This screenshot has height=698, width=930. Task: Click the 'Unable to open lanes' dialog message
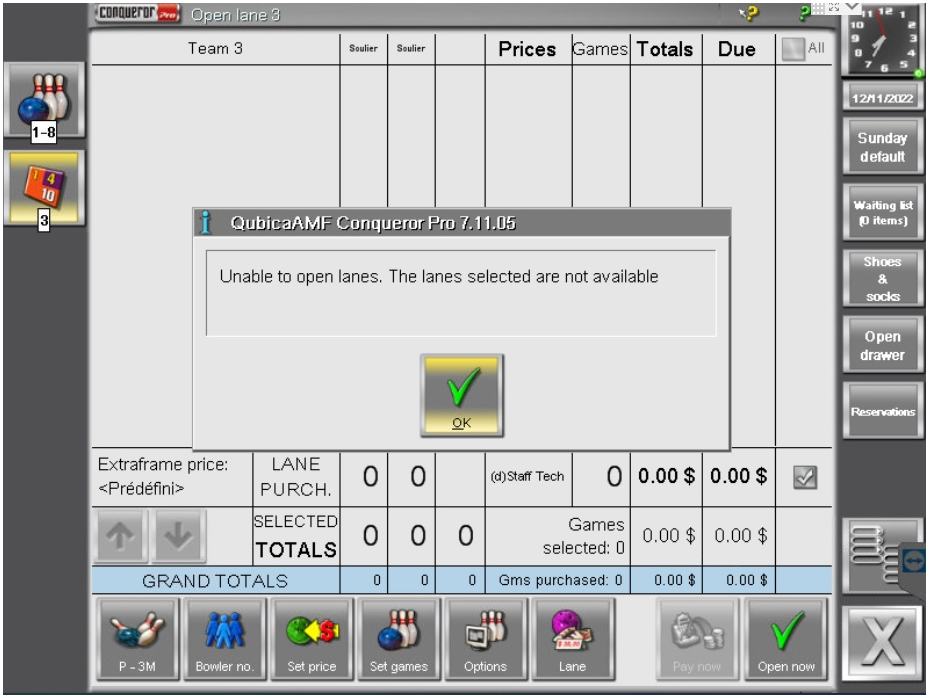tap(439, 276)
